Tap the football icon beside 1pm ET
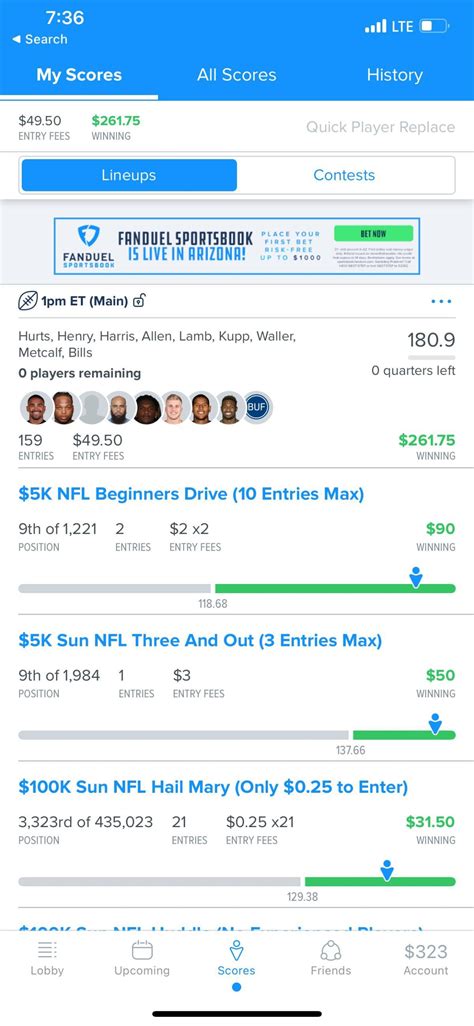Screen dimensions: 474x1026 pyautogui.click(x=27, y=301)
